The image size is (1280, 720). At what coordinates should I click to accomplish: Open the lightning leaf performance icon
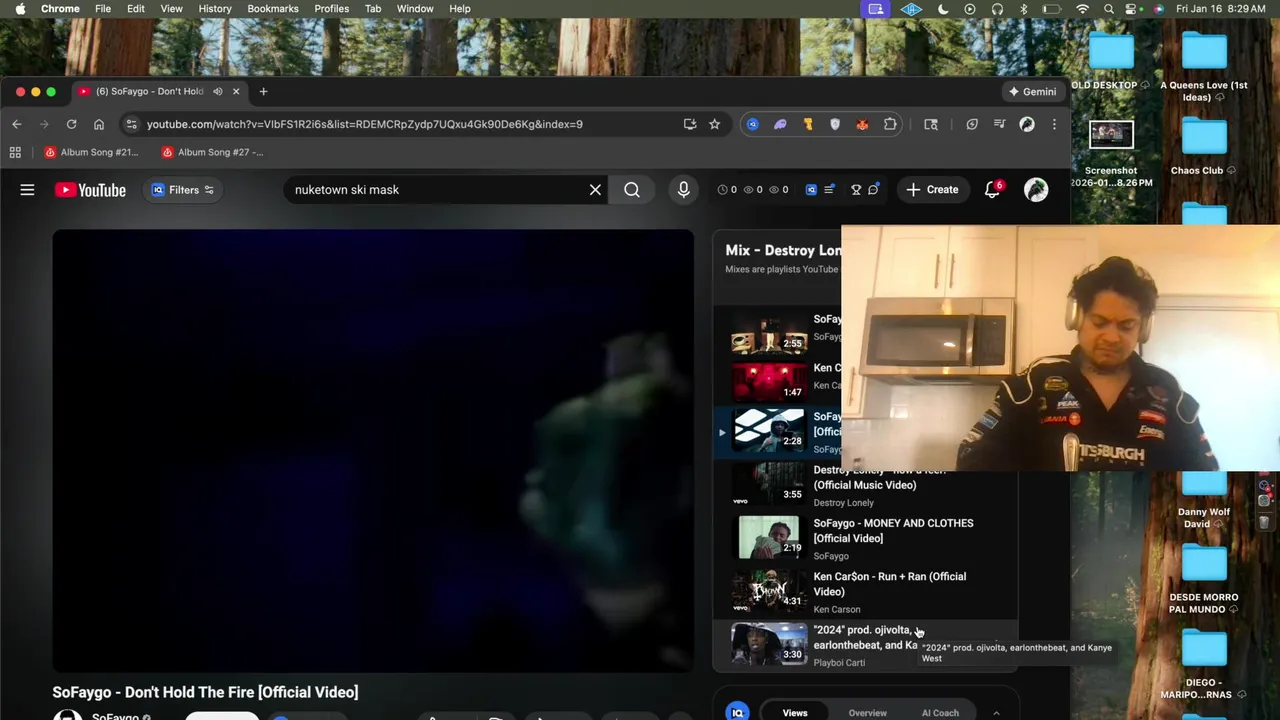[972, 124]
